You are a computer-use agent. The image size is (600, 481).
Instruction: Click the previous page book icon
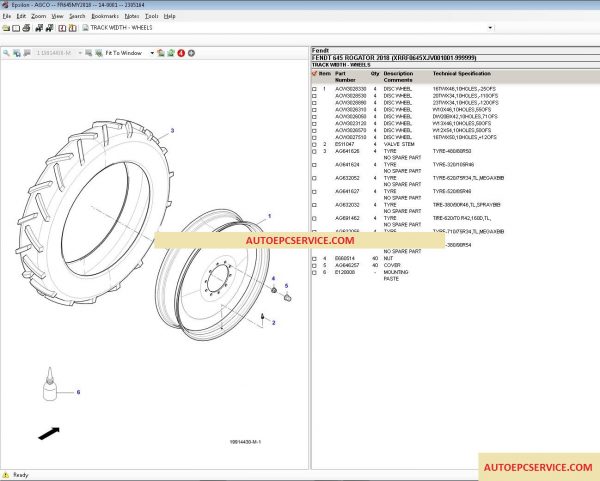pyautogui.click(x=62, y=28)
